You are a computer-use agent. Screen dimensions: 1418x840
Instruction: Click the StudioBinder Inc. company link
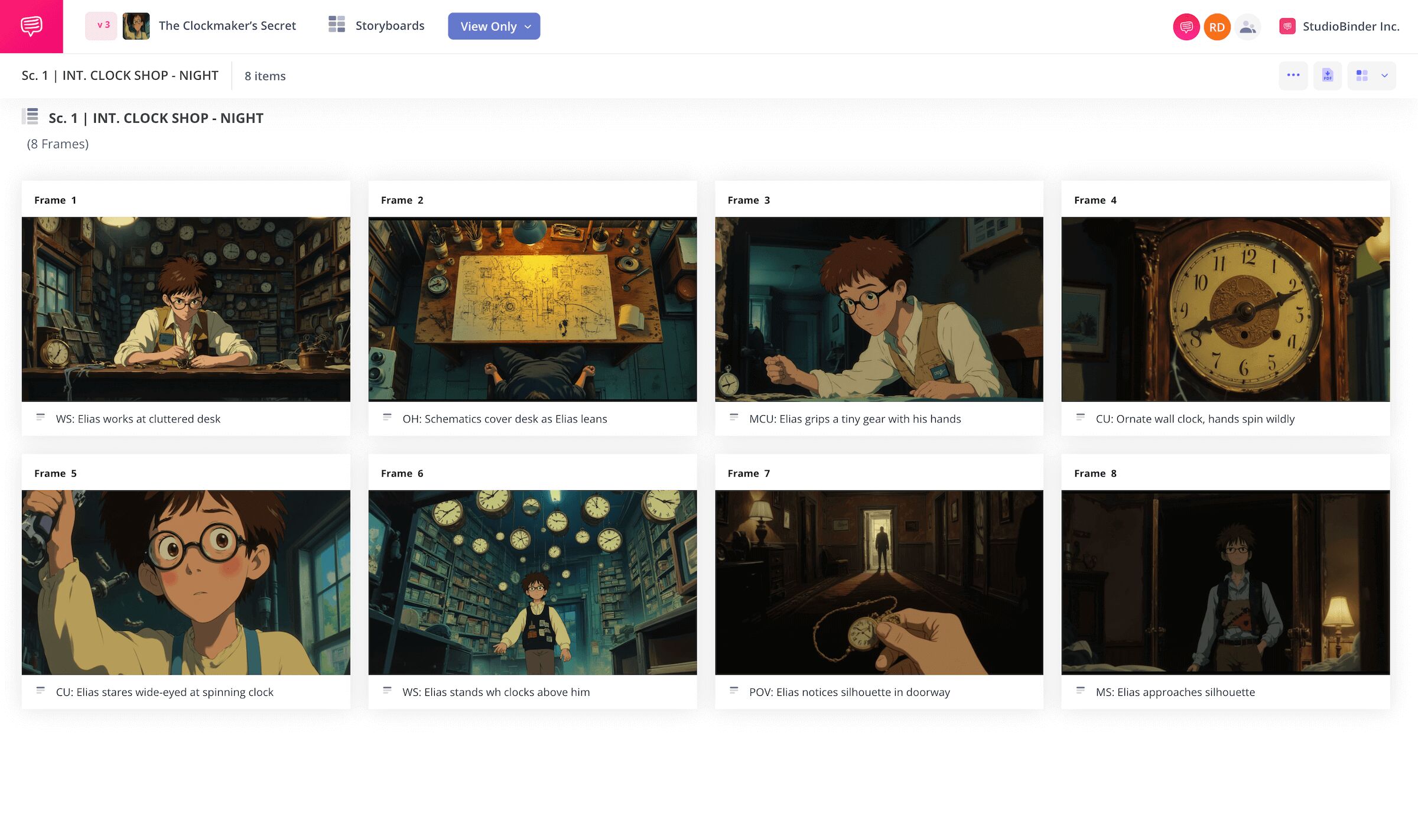tap(1350, 27)
